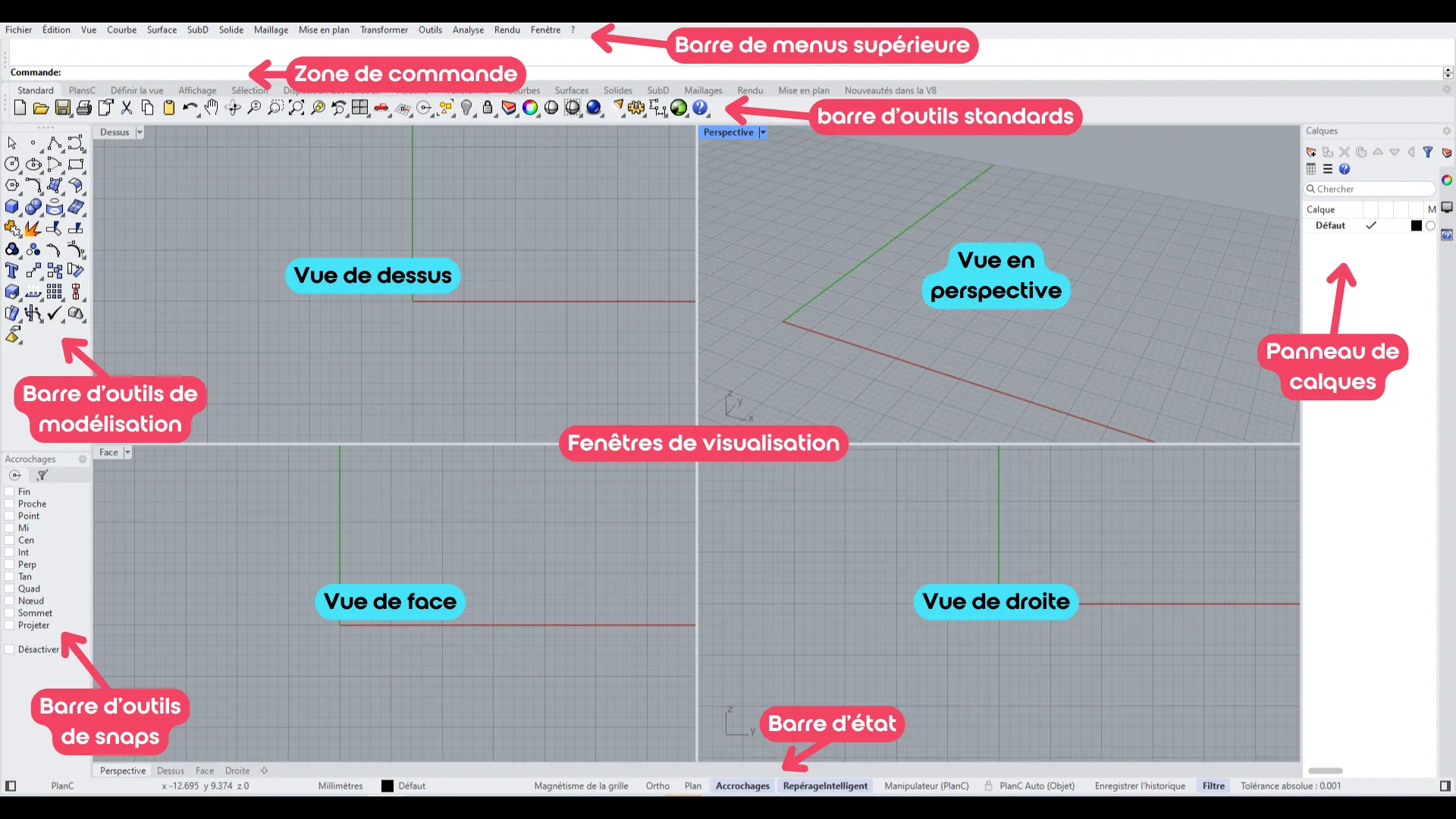Click the Open folder icon
This screenshot has height=819, width=1456.
(x=41, y=108)
